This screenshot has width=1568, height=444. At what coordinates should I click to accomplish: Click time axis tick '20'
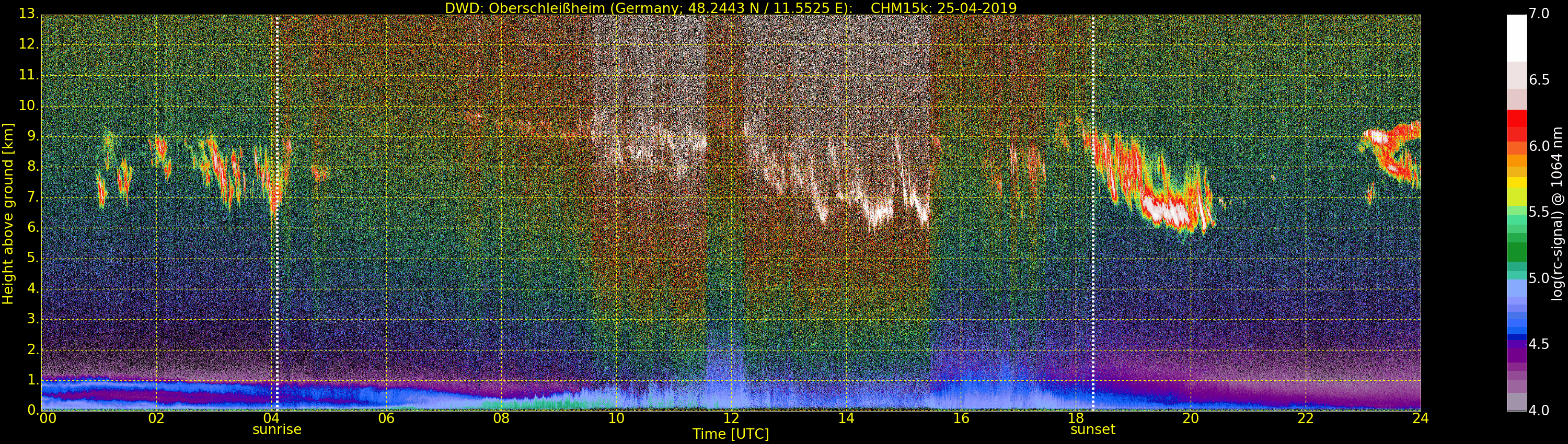[1191, 418]
